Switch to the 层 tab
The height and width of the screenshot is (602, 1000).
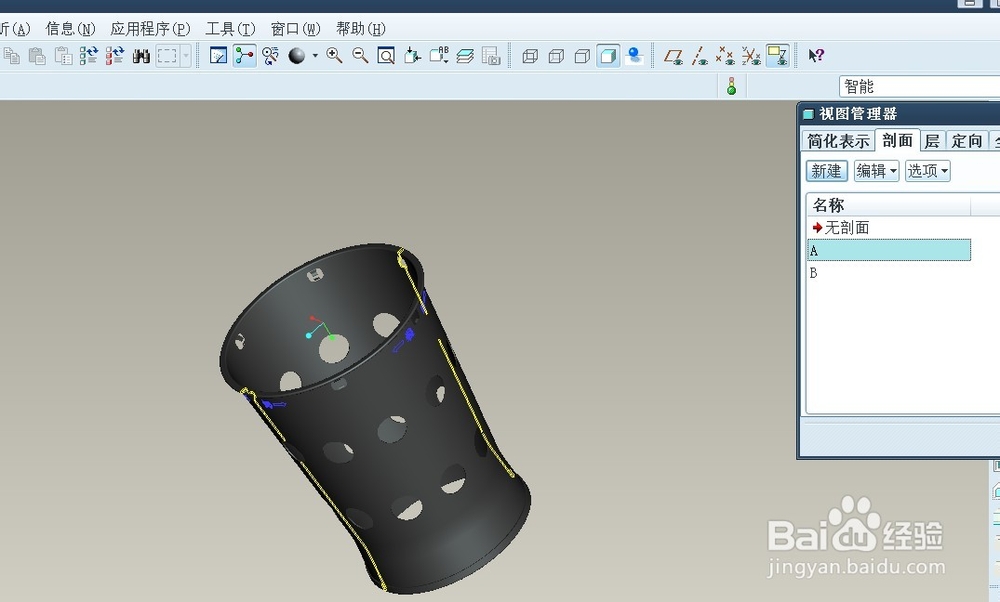click(932, 141)
